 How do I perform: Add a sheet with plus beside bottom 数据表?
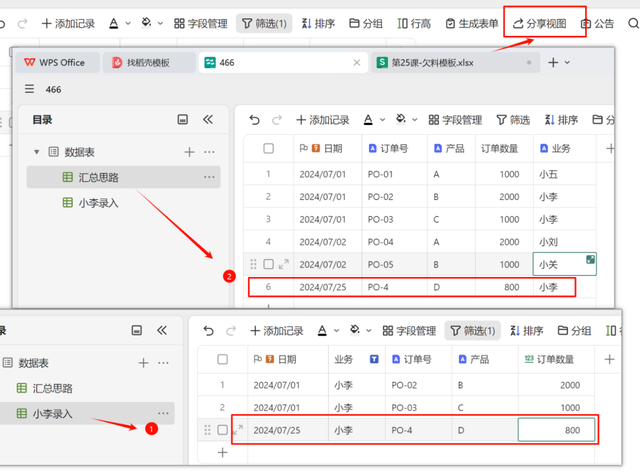[143, 363]
